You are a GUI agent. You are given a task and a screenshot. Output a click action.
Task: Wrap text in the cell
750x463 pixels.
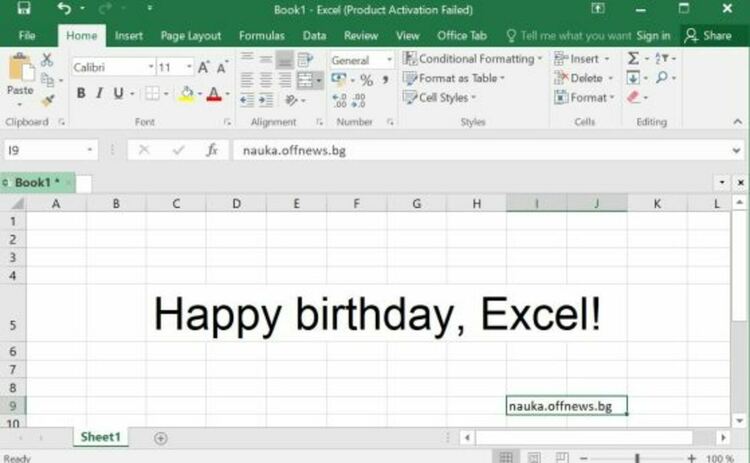(305, 60)
